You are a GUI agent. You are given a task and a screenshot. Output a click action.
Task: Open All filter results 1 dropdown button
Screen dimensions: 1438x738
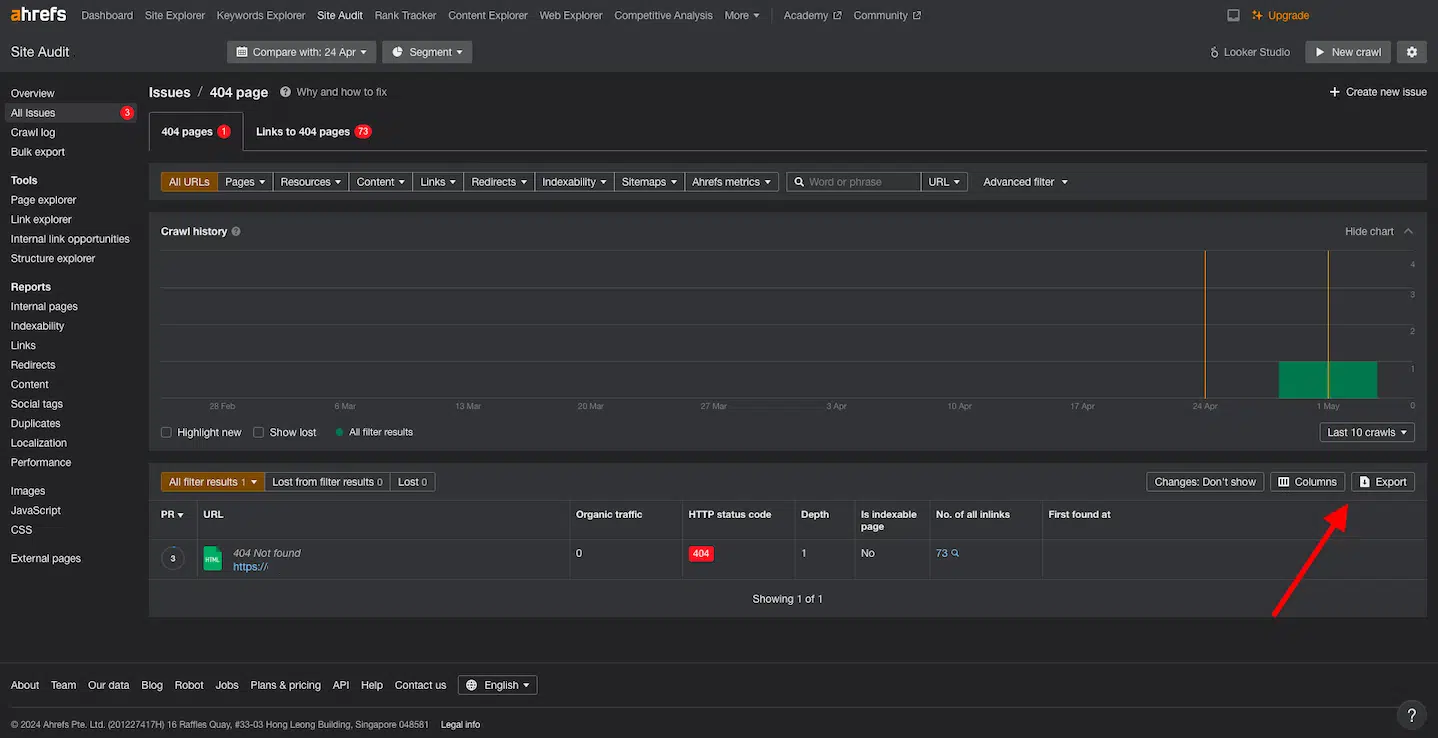[x=212, y=482]
